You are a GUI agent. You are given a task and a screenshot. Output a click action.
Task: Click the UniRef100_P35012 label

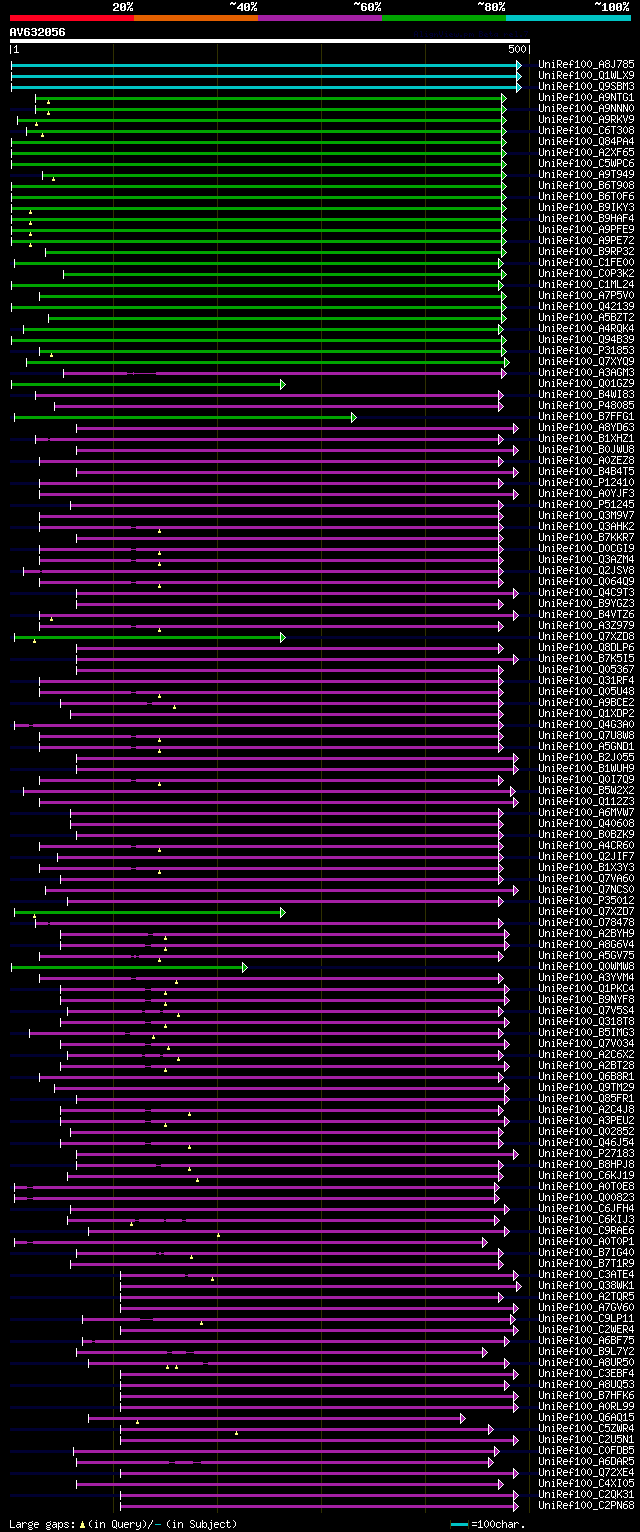click(x=586, y=901)
